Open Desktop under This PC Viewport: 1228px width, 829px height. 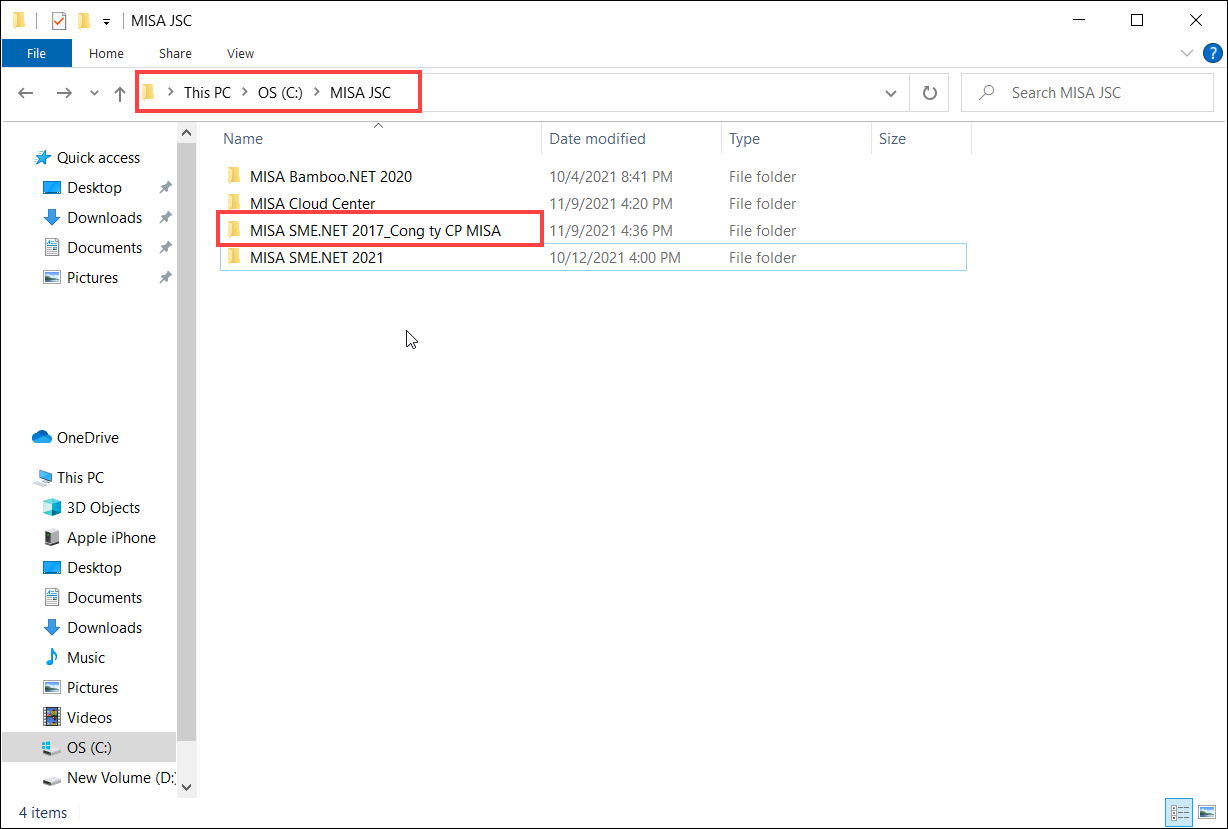click(x=94, y=567)
